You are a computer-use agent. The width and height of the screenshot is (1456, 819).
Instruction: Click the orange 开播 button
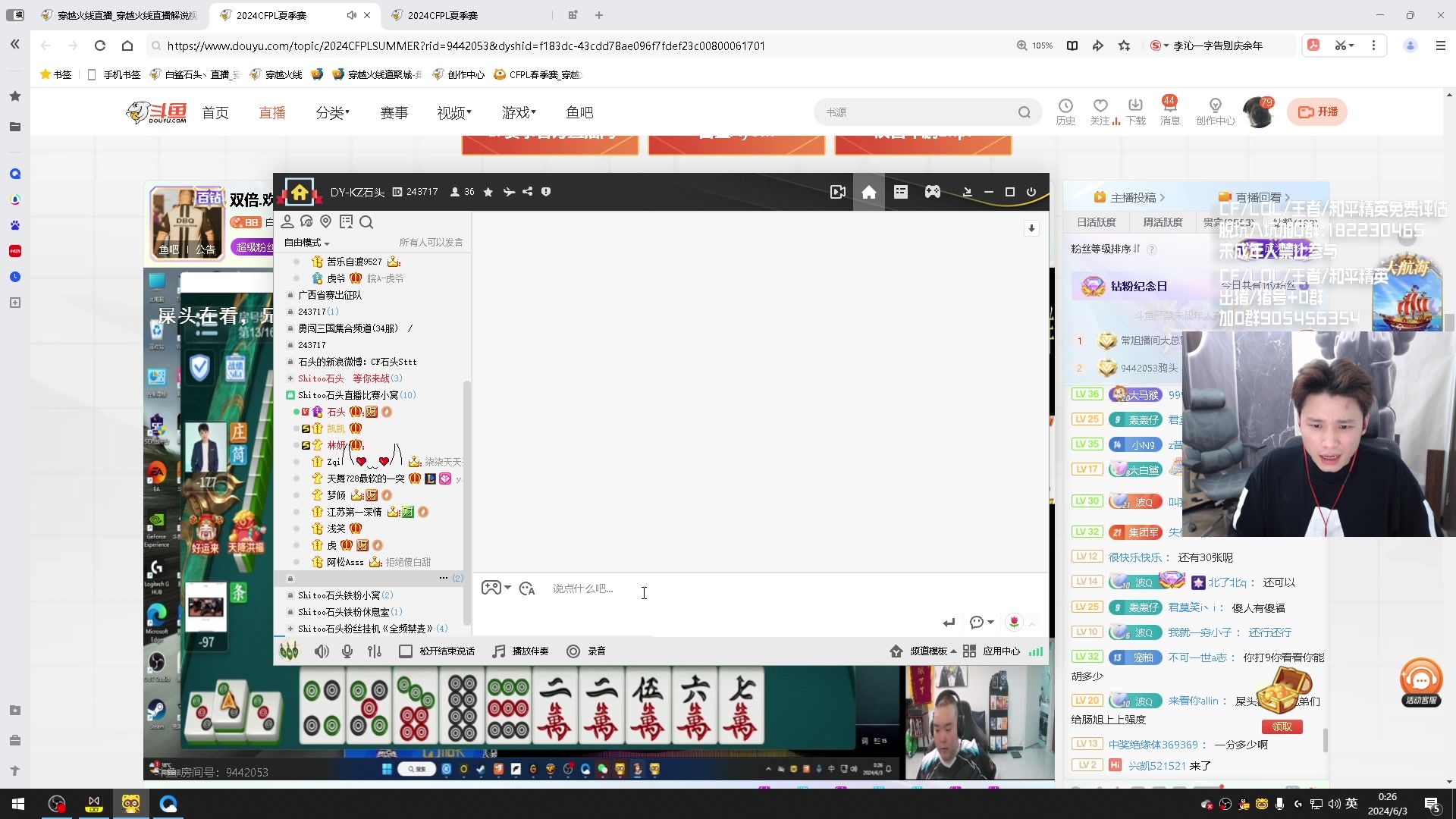1317,111
